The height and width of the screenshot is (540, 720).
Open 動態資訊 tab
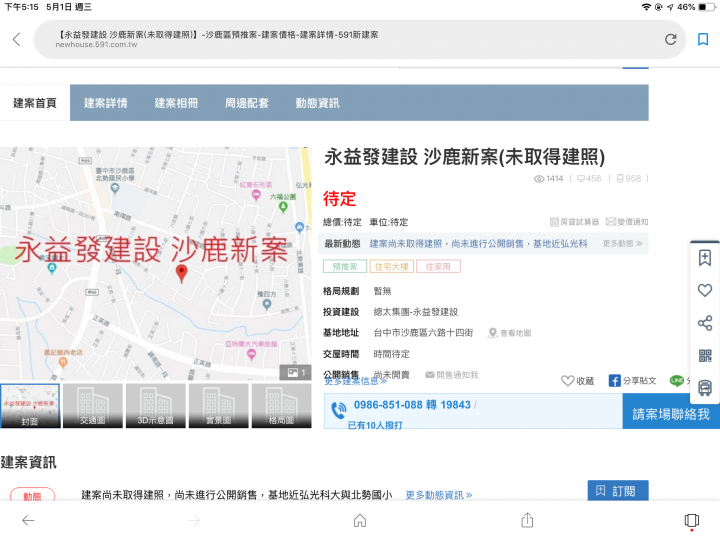317,103
